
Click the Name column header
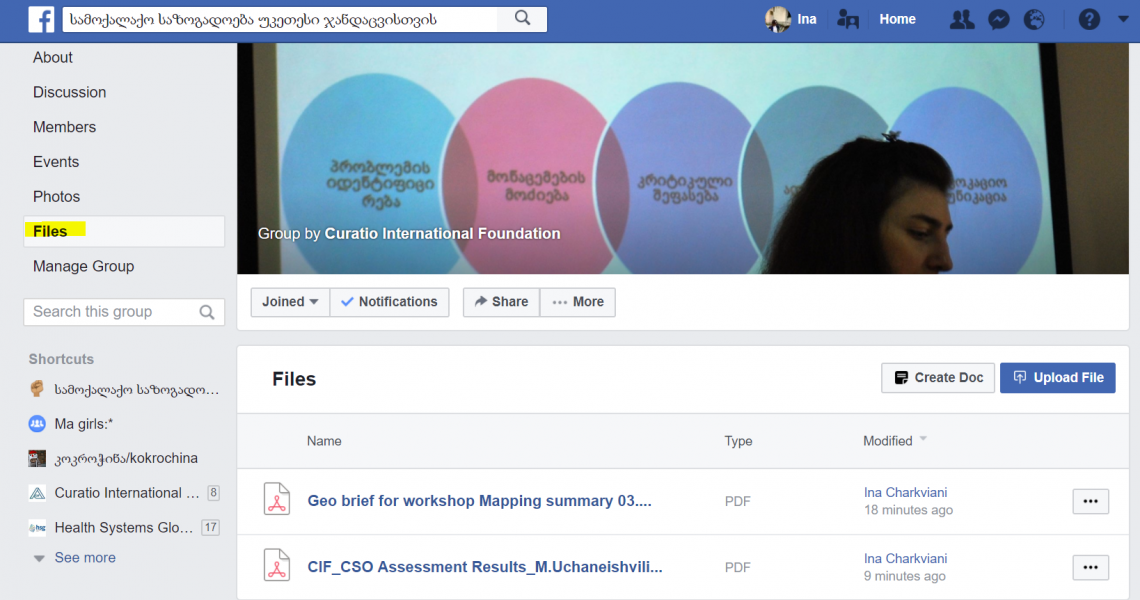(324, 441)
